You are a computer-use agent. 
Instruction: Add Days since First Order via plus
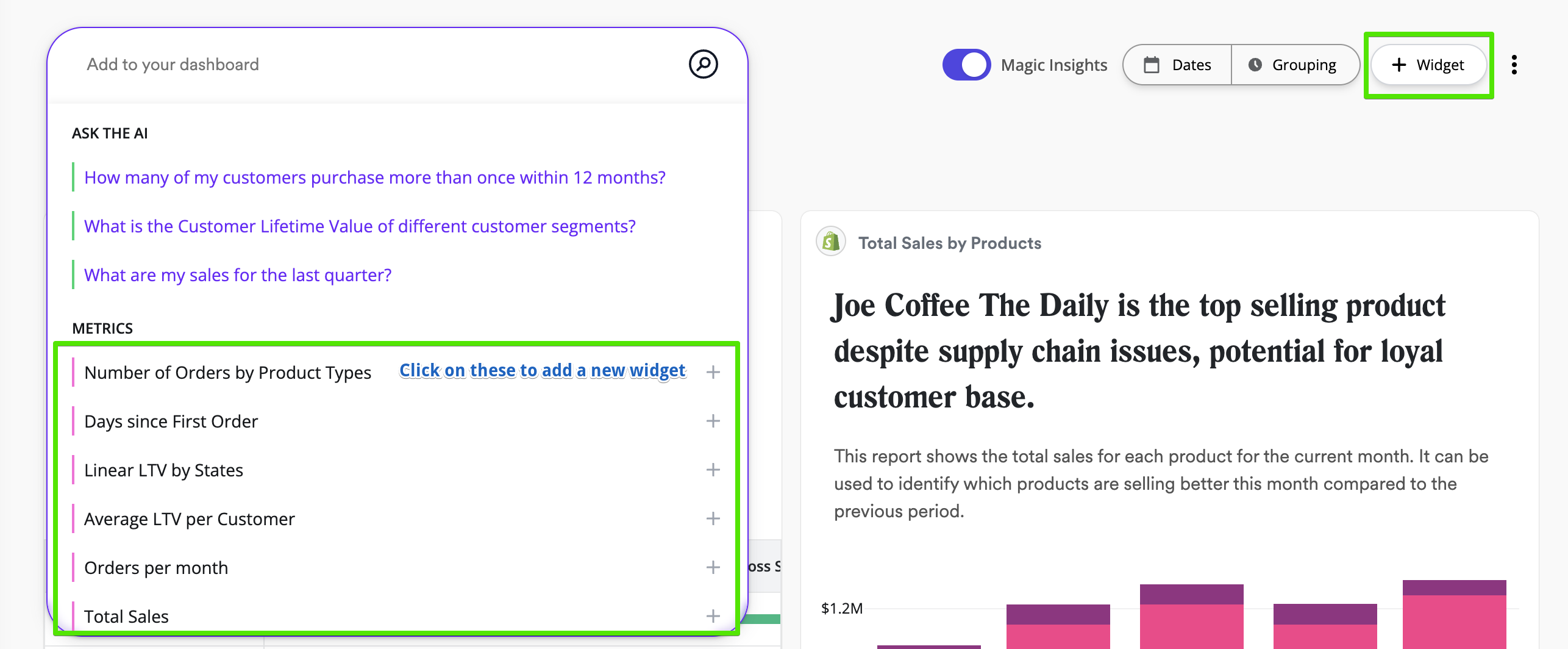pos(713,421)
